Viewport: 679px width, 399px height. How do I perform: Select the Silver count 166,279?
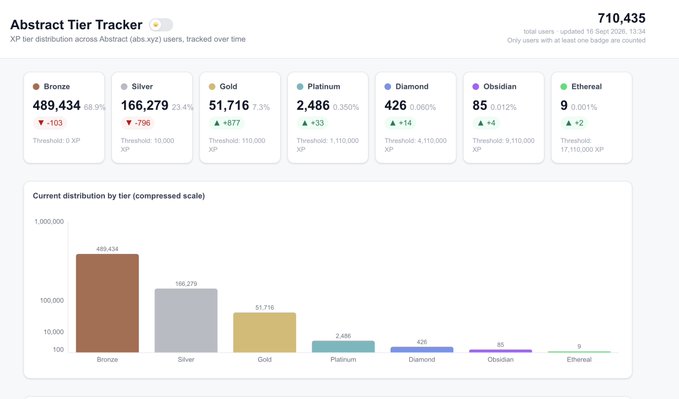pyautogui.click(x=145, y=105)
